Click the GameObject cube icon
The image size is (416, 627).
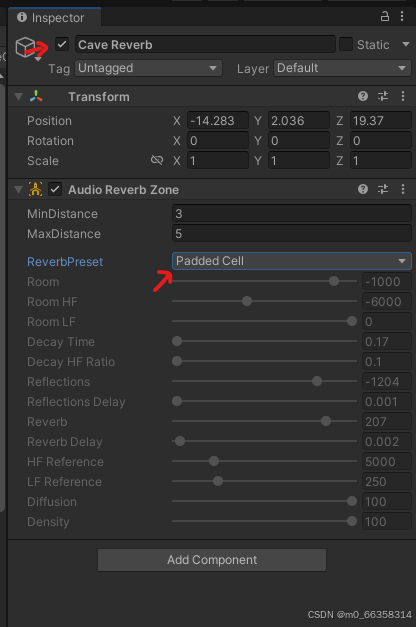click(x=25, y=46)
